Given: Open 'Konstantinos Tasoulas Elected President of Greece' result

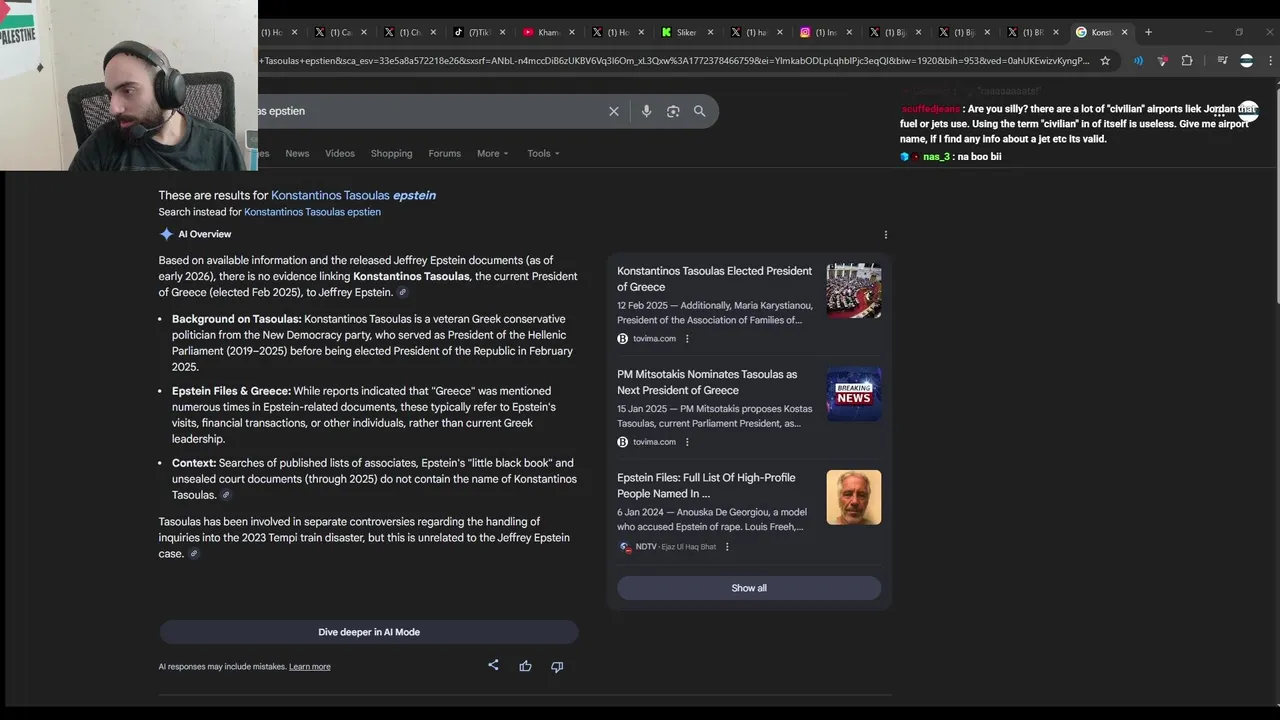Looking at the screenshot, I should click(714, 279).
